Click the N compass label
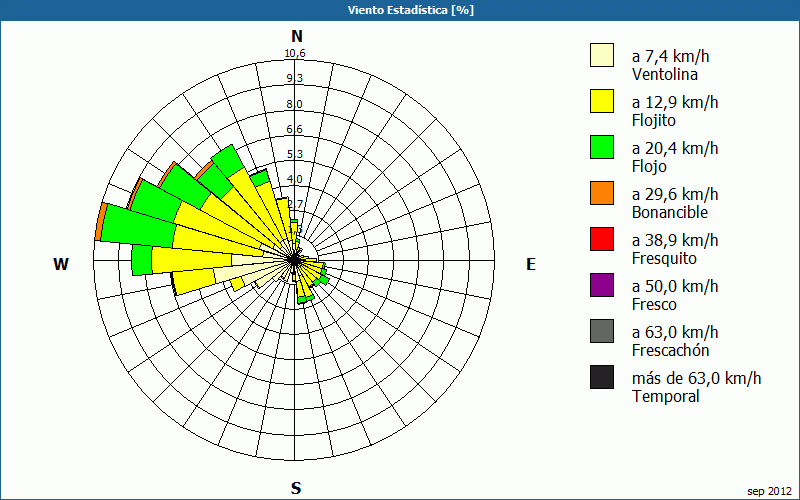Image resolution: width=800 pixels, height=500 pixels. (x=297, y=36)
